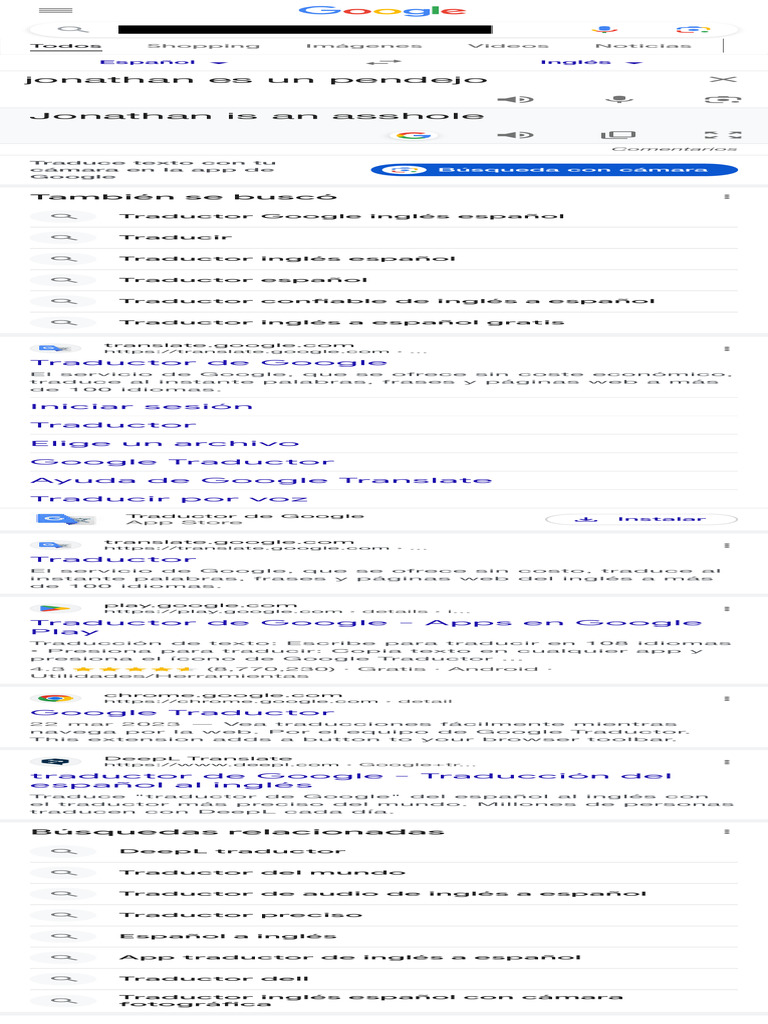768x1024 pixels.
Task: Open Google Lens in search bar
Action: coord(693,29)
